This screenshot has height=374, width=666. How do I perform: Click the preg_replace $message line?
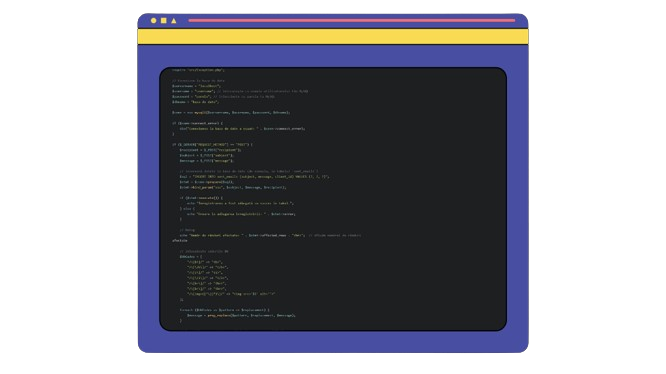[x=241, y=315]
